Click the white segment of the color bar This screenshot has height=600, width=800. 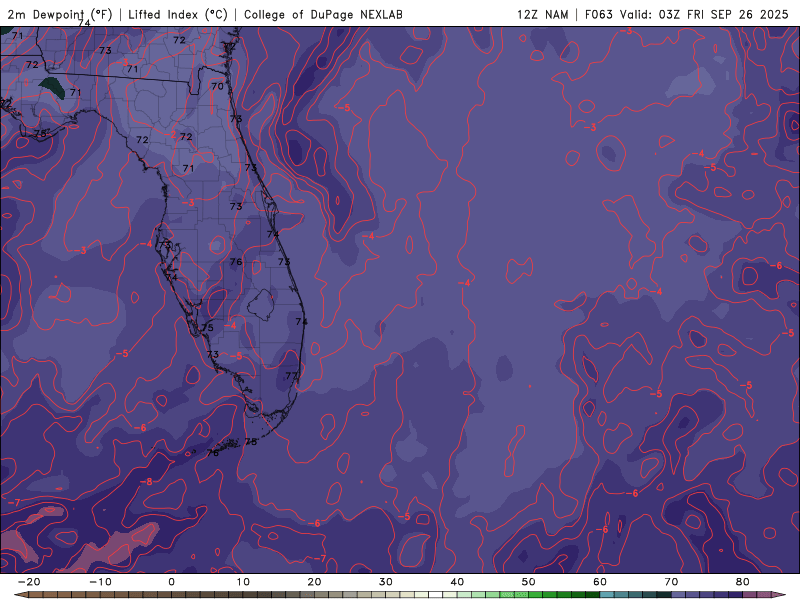436,595
